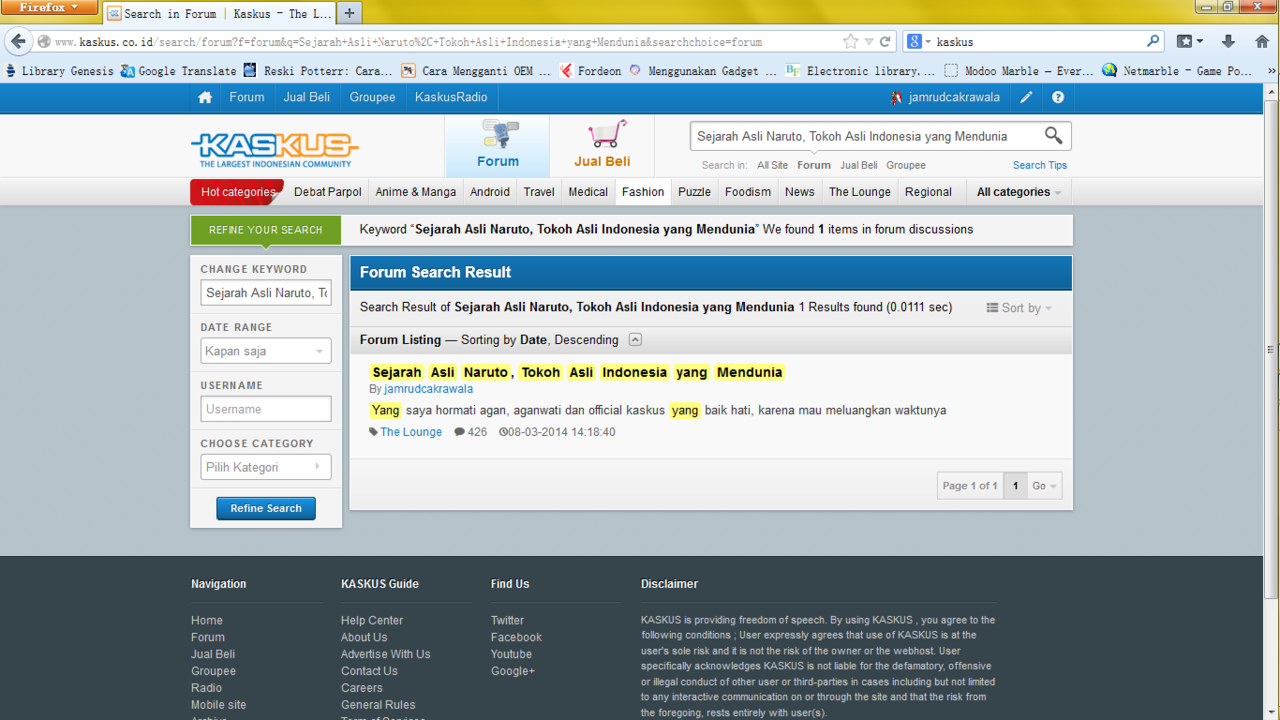Click the browser back arrow button
Image resolution: width=1280 pixels, height=720 pixels.
[x=18, y=42]
